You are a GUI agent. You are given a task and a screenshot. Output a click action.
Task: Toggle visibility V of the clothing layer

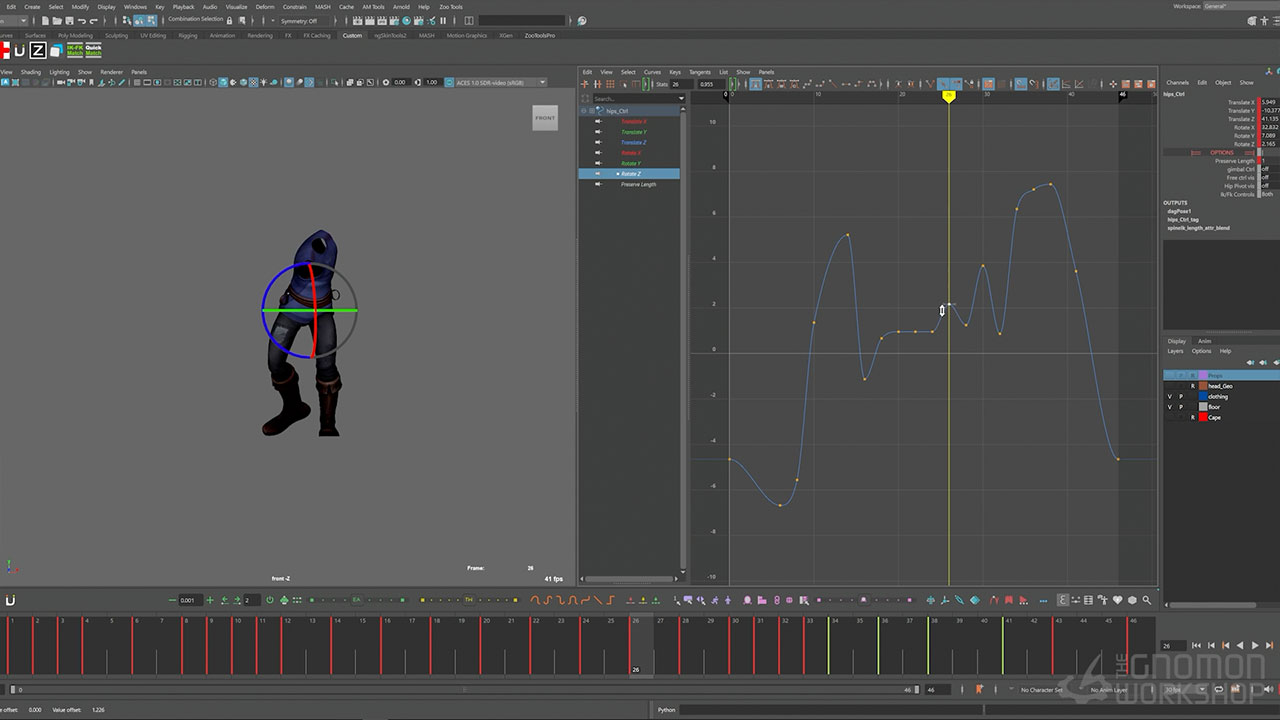pyautogui.click(x=1169, y=397)
